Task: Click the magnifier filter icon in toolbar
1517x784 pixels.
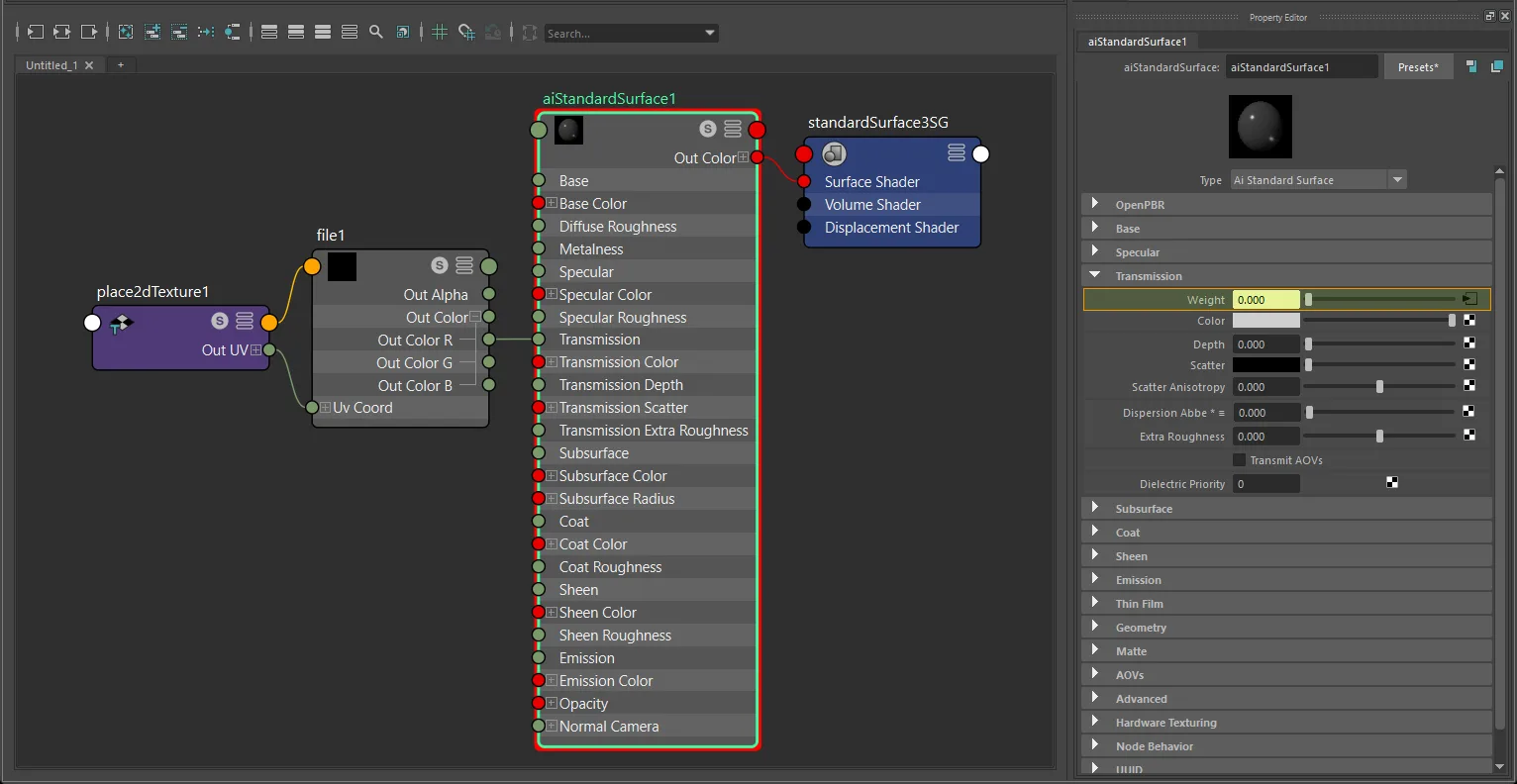Action: pyautogui.click(x=376, y=32)
